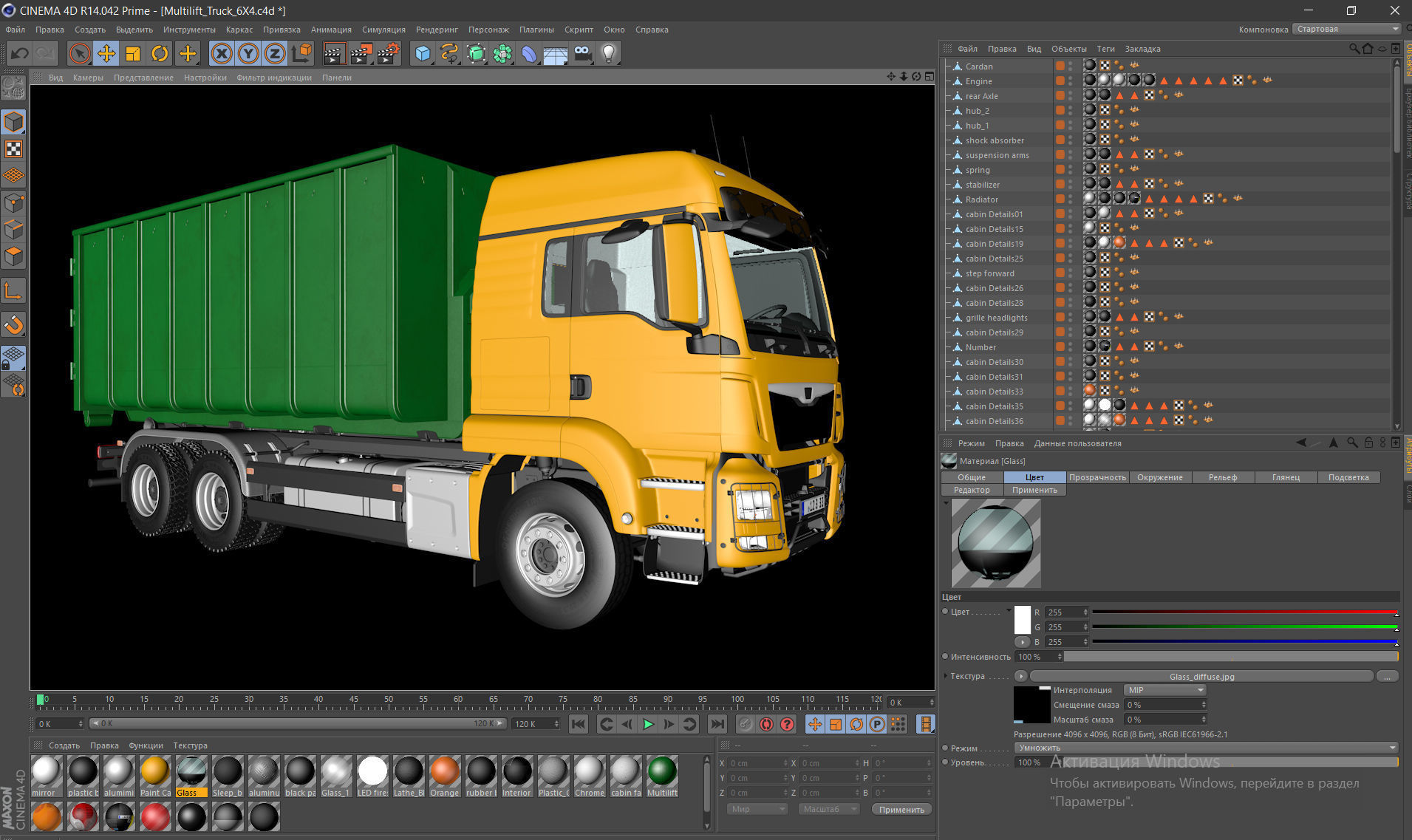Switch to Texture mode checker icon

pyautogui.click(x=13, y=149)
